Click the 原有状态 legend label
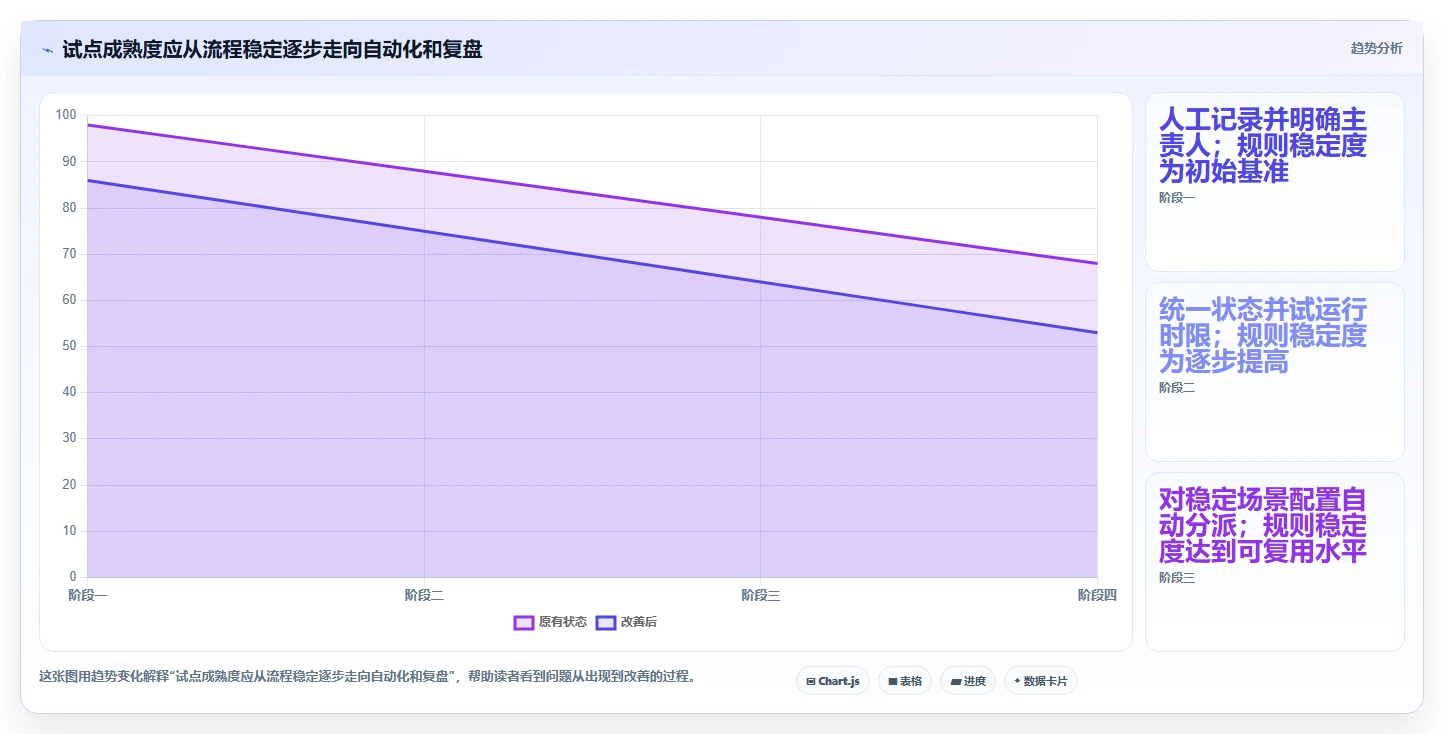The width and height of the screenshot is (1444, 734). pyautogui.click(x=563, y=622)
